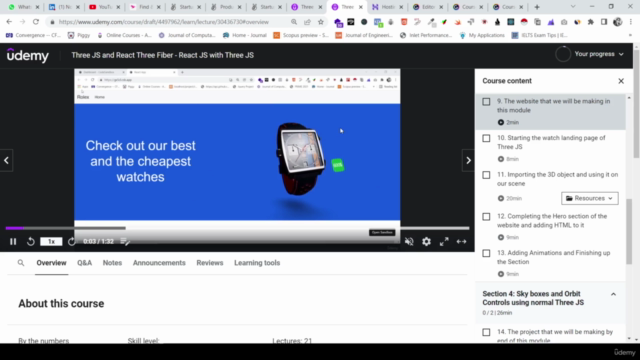This screenshot has width=640, height=360.
Task: Select the Overview tab
Action: (51, 263)
